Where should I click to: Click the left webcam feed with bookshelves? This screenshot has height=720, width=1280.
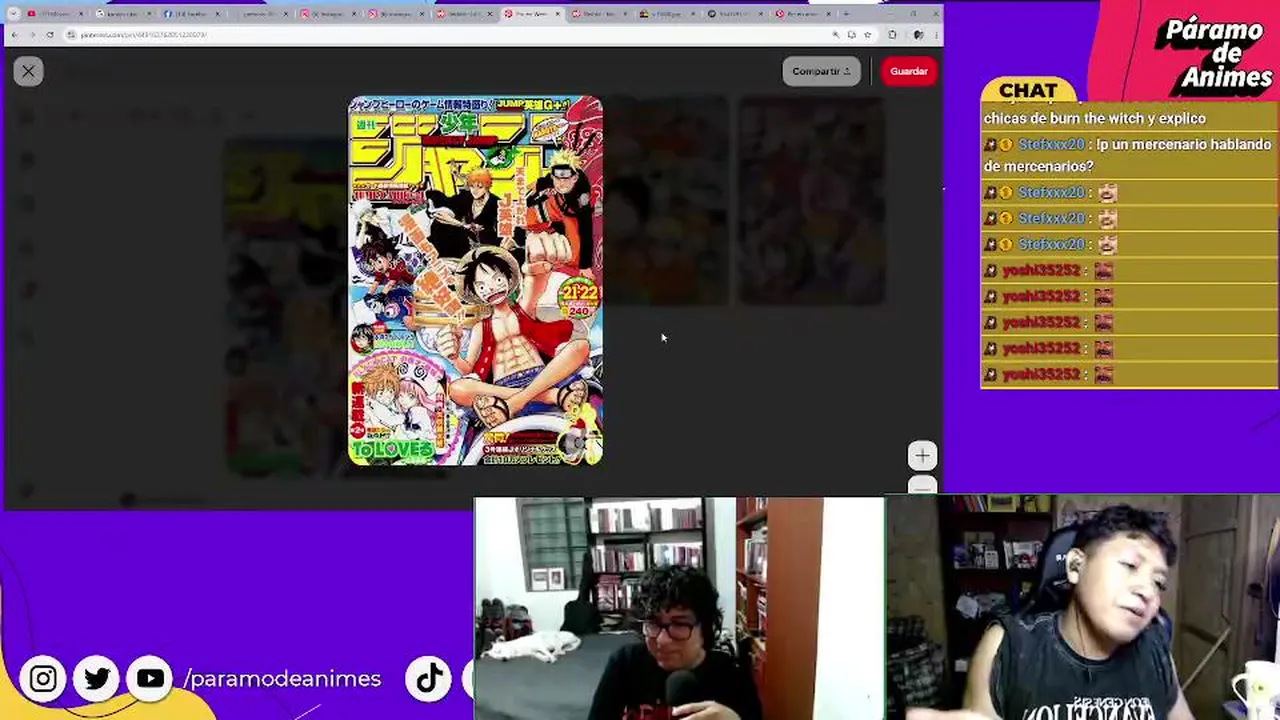[x=679, y=608]
